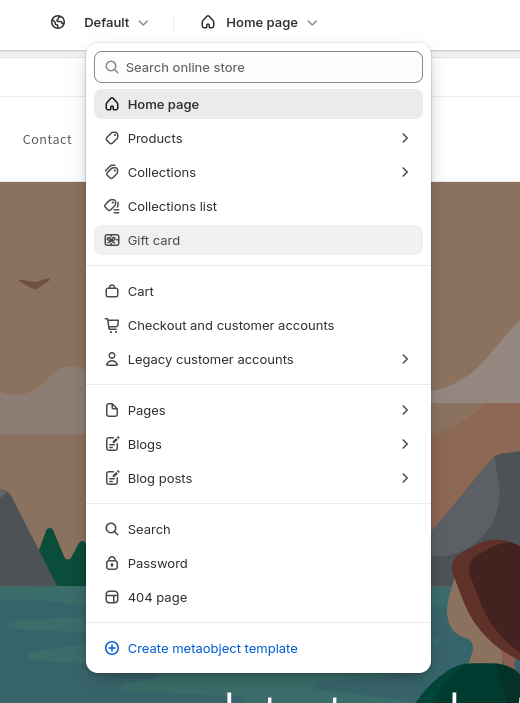The image size is (520, 703).
Task: Click the 404 page layout icon
Action: (x=112, y=597)
